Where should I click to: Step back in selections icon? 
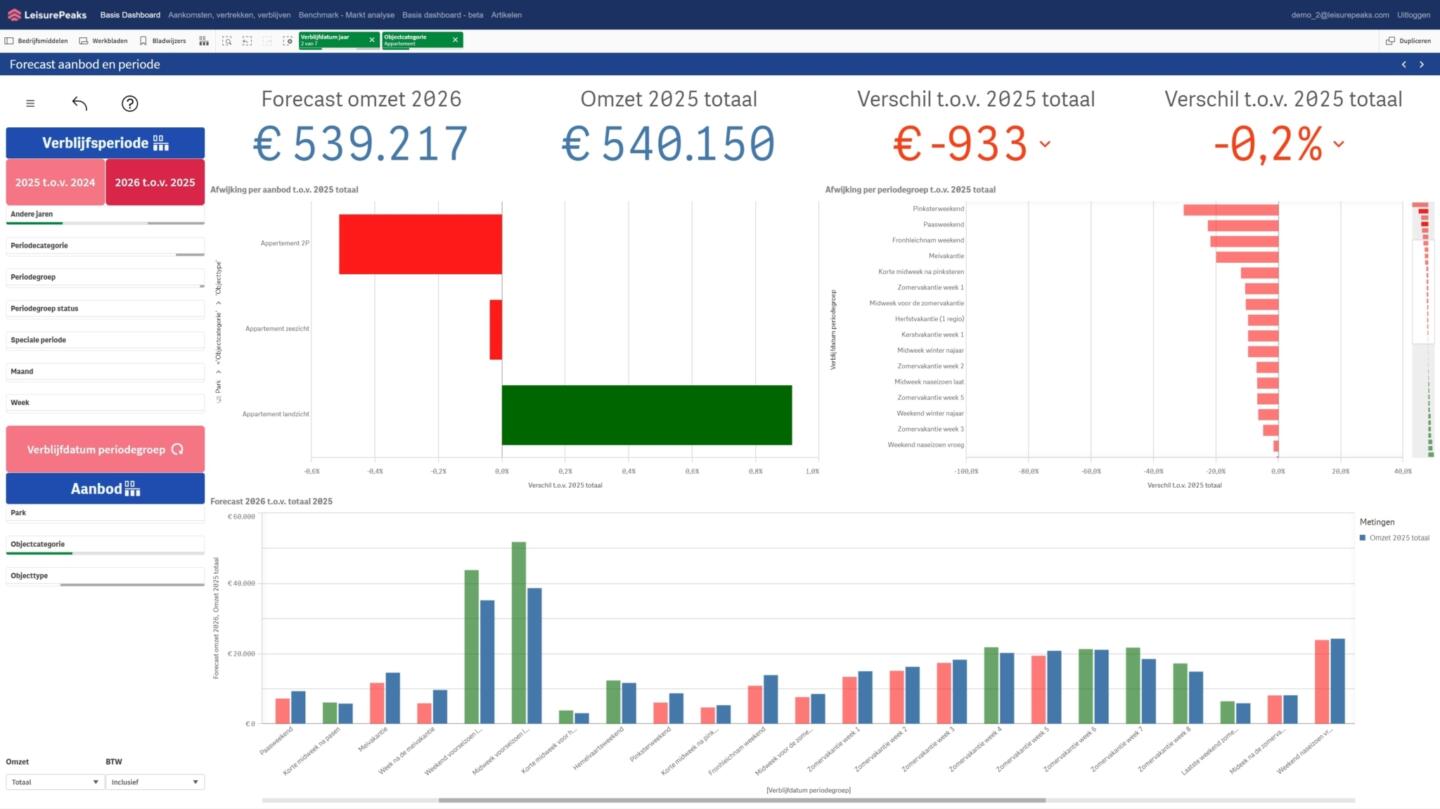(247, 41)
